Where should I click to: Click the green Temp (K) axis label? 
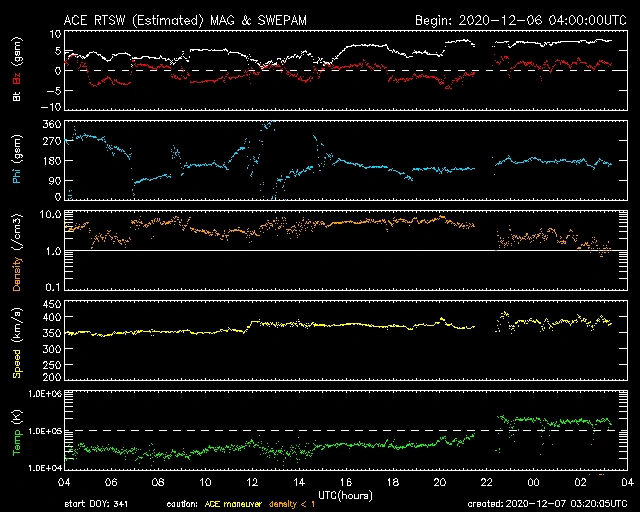click(17, 430)
